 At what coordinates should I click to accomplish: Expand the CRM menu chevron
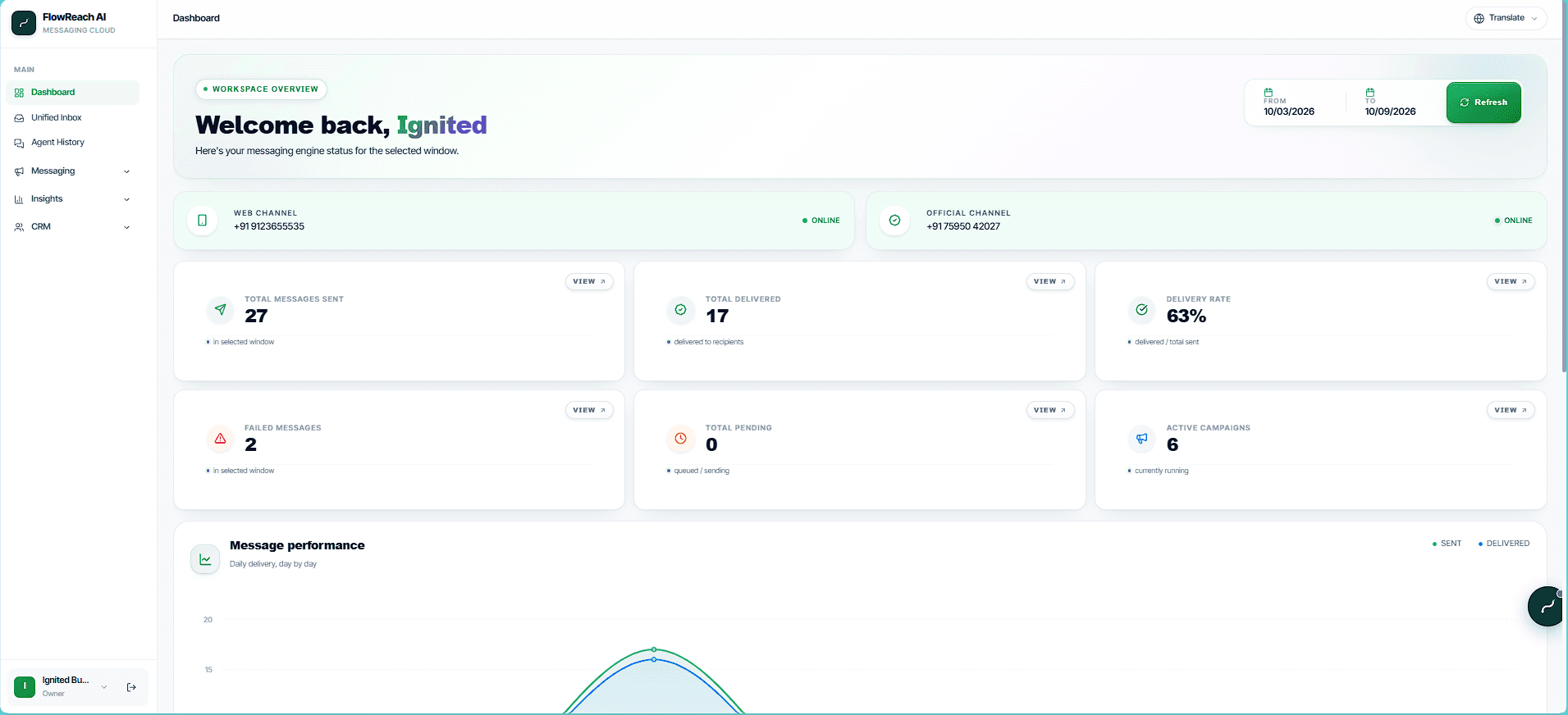126,227
